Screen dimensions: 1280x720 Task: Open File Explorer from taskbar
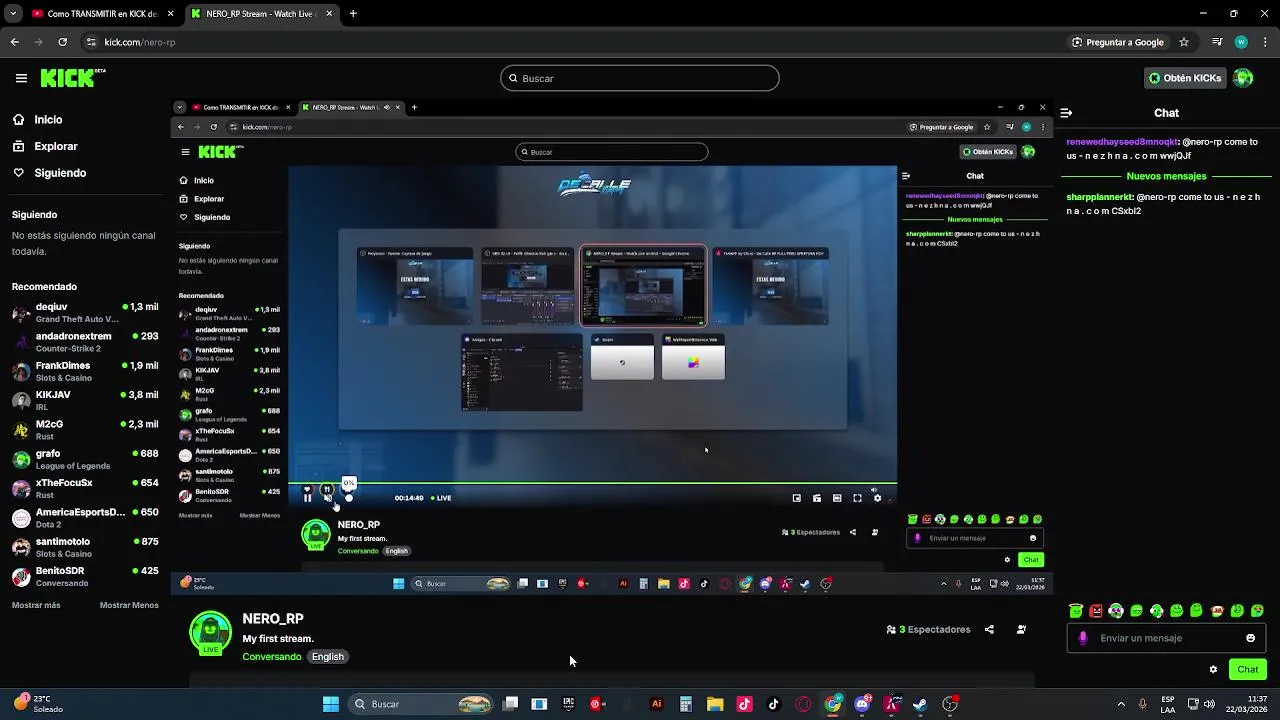pos(715,704)
